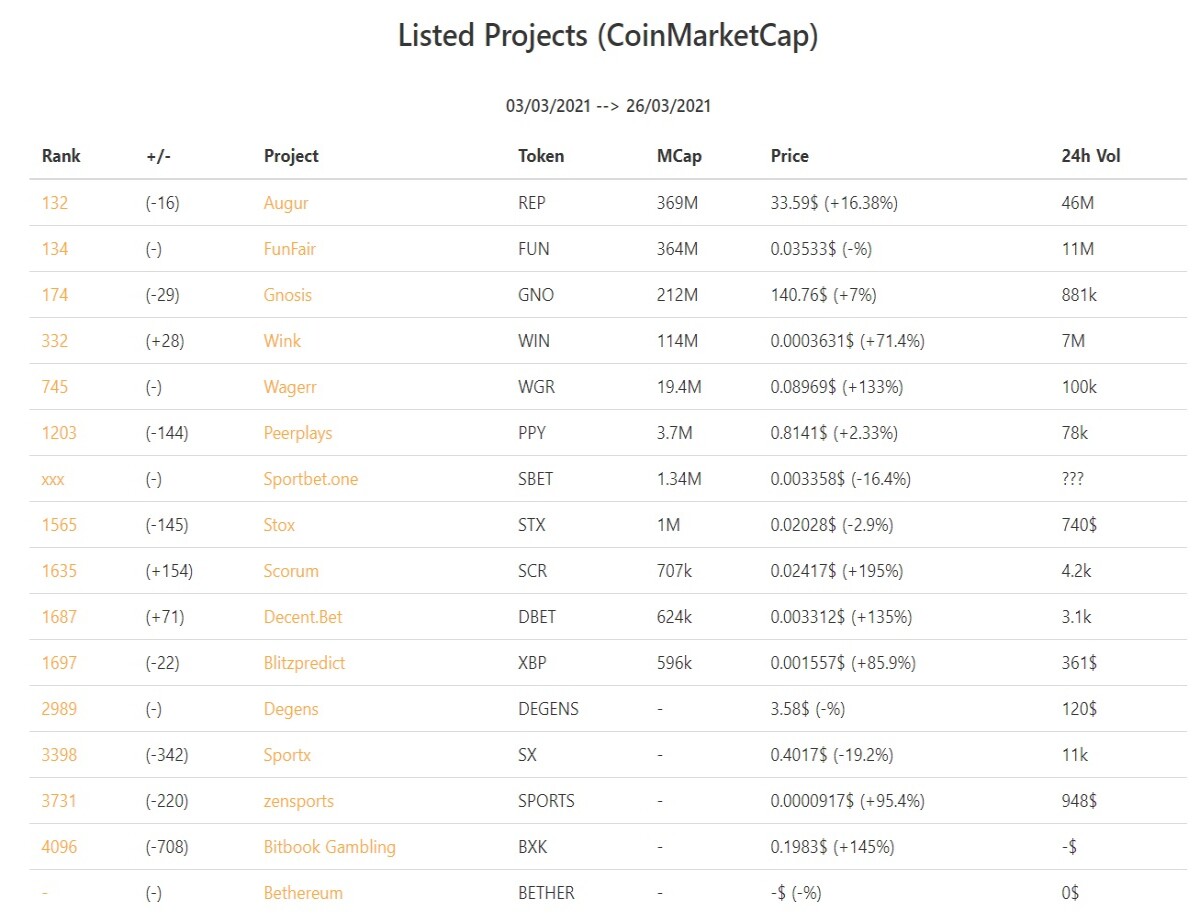Click the Bitbook Gambling link
This screenshot has width=1200, height=920.
point(330,847)
